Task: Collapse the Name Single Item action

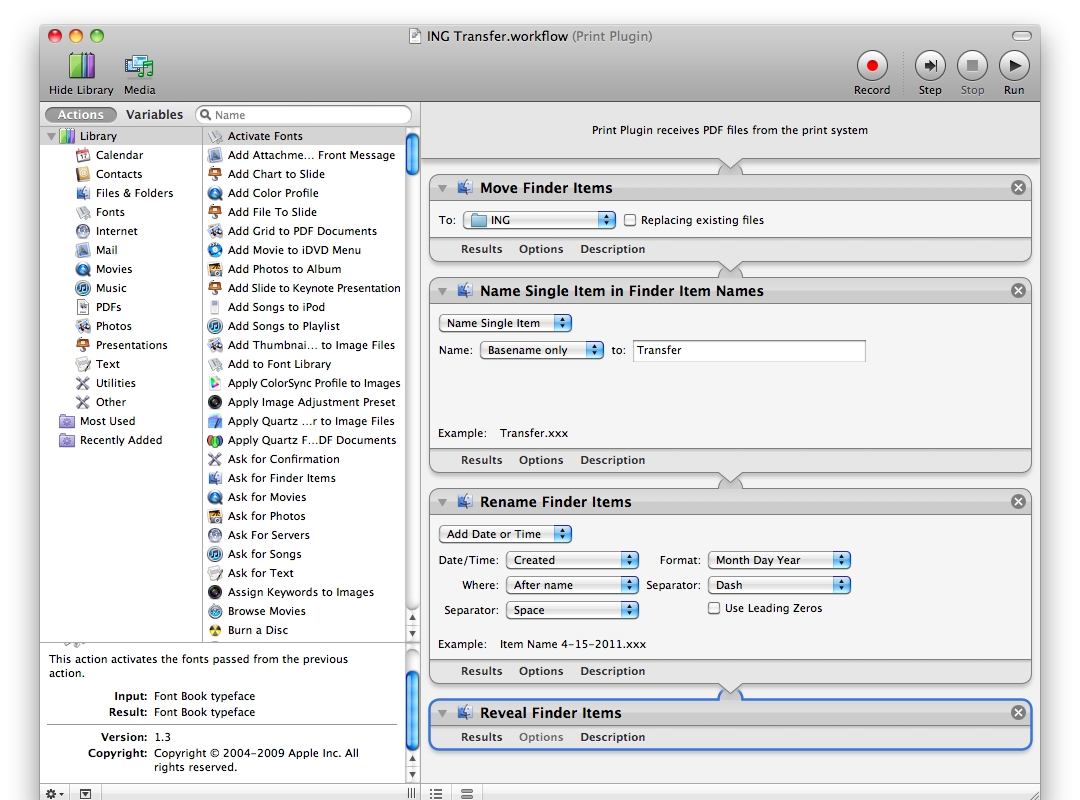Action: pyautogui.click(x=443, y=291)
